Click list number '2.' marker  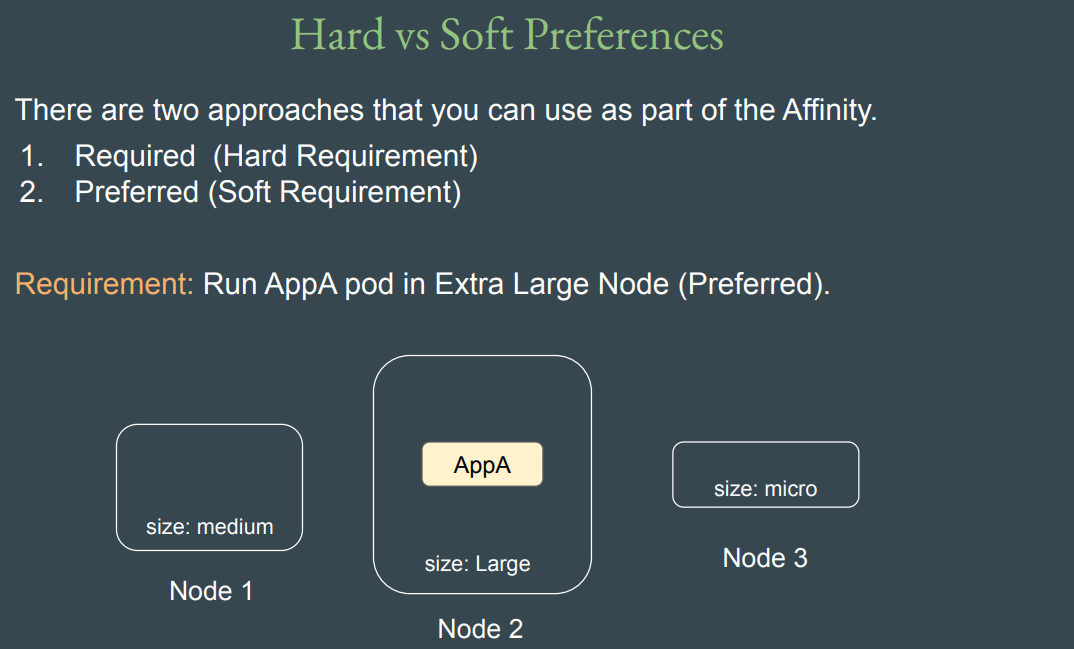click(x=33, y=192)
